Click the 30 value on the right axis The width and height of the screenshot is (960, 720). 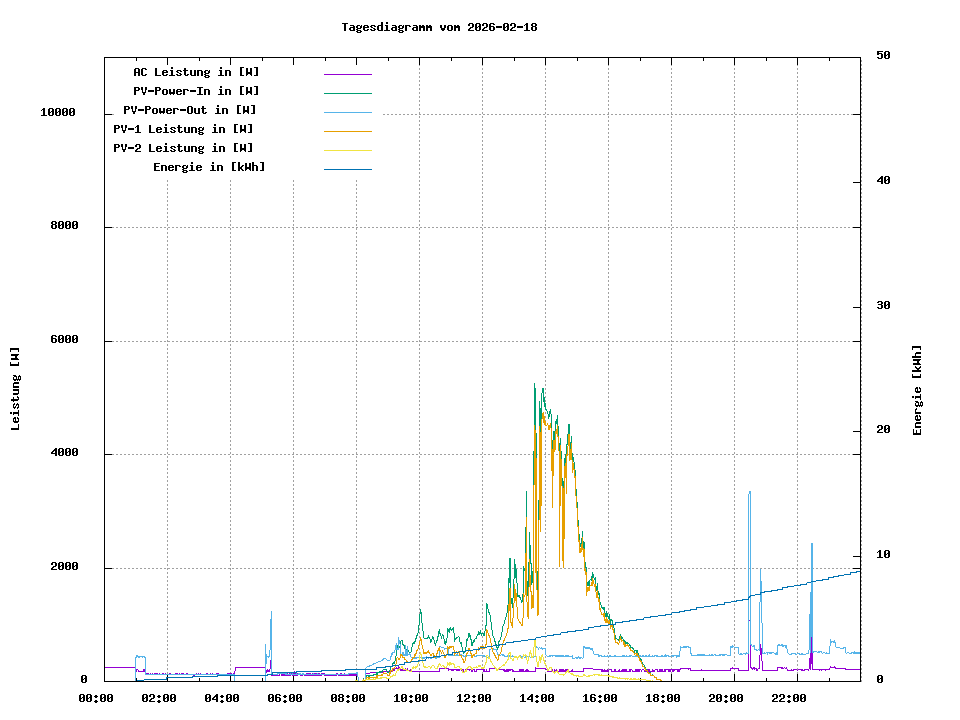point(883,306)
